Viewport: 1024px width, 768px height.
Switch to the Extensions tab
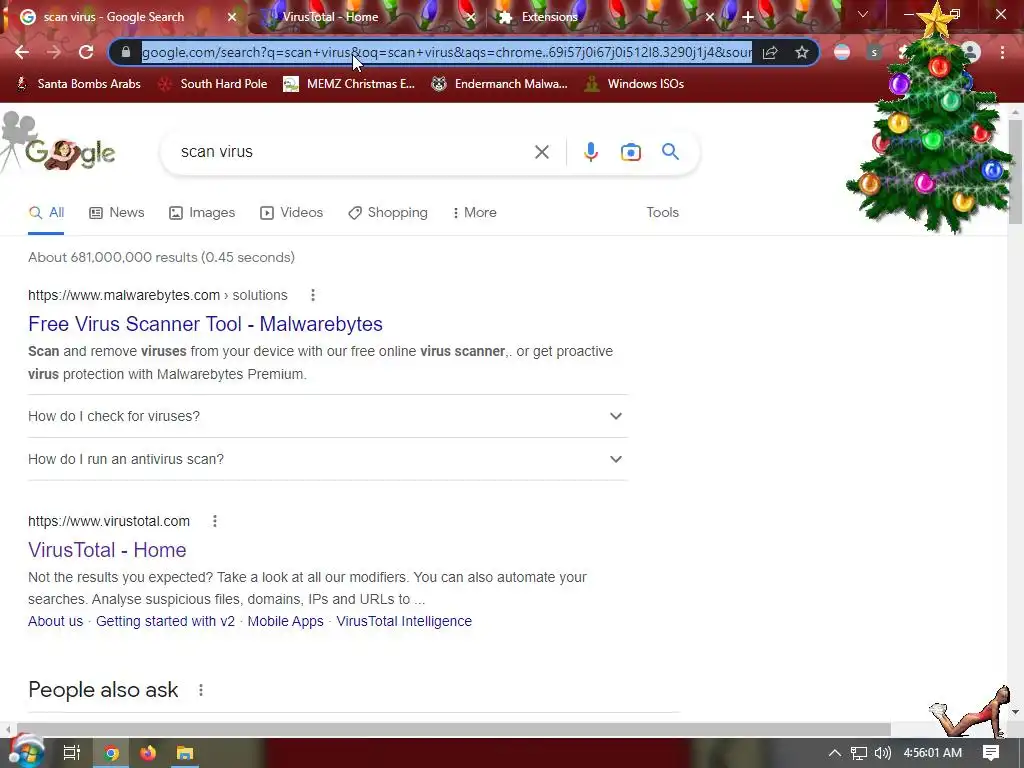coord(601,17)
